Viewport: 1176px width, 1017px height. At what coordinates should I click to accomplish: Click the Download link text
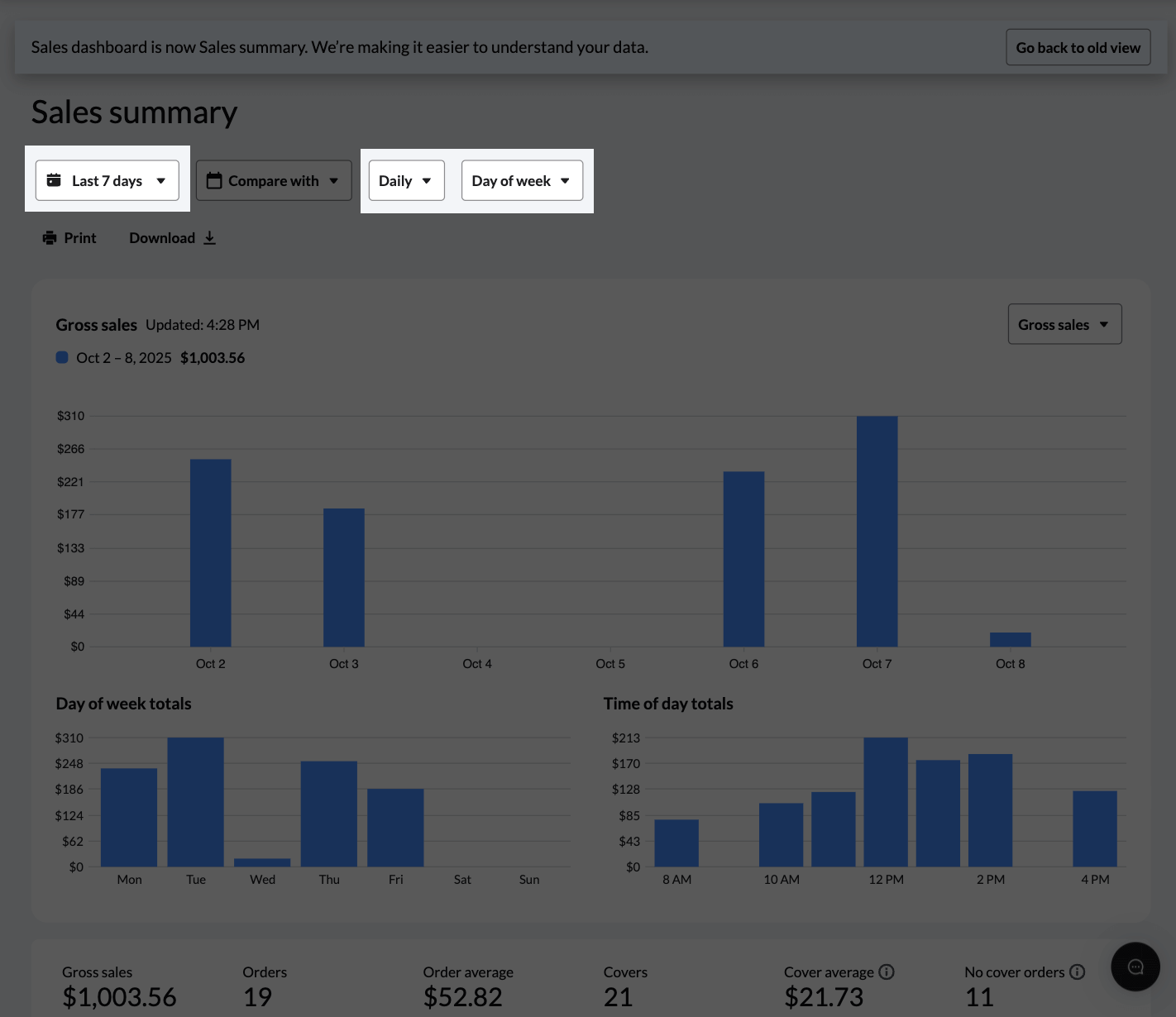point(162,238)
